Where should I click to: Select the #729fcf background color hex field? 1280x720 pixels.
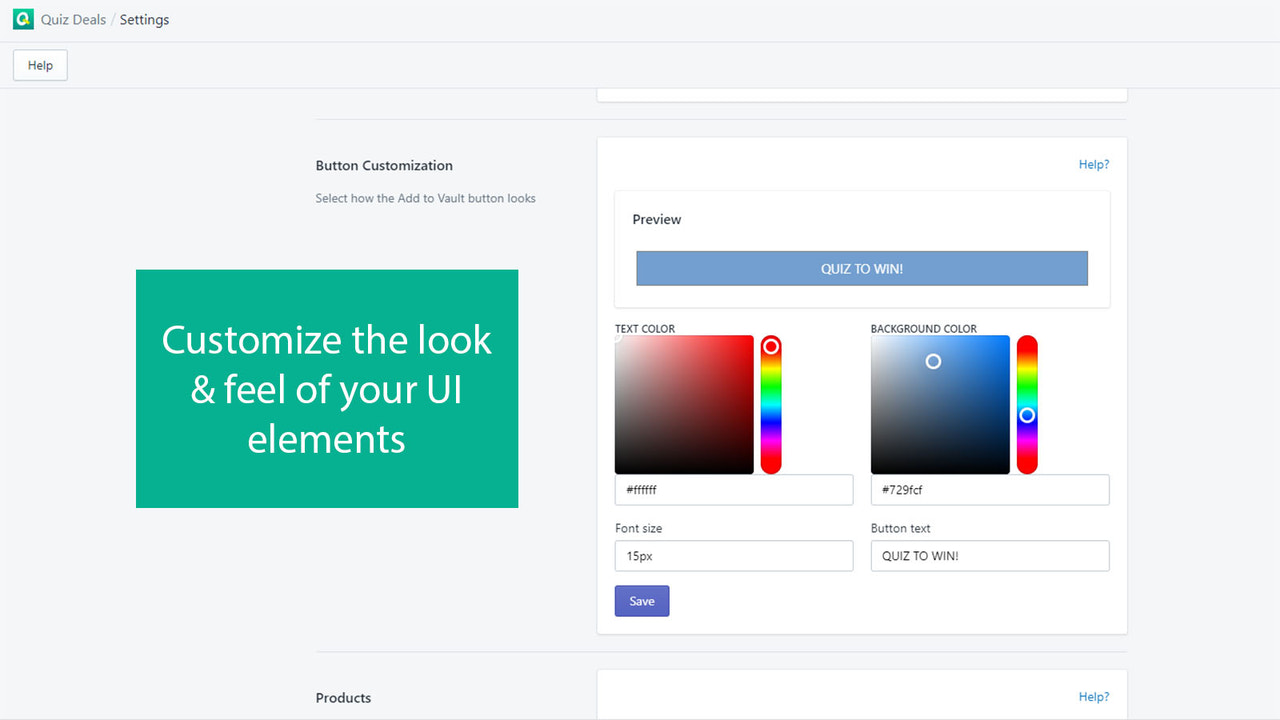point(989,489)
